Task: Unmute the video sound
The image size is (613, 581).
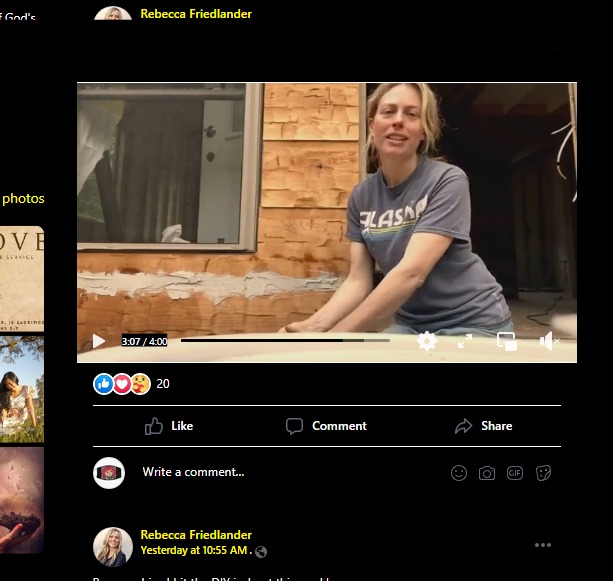Action: pos(549,341)
